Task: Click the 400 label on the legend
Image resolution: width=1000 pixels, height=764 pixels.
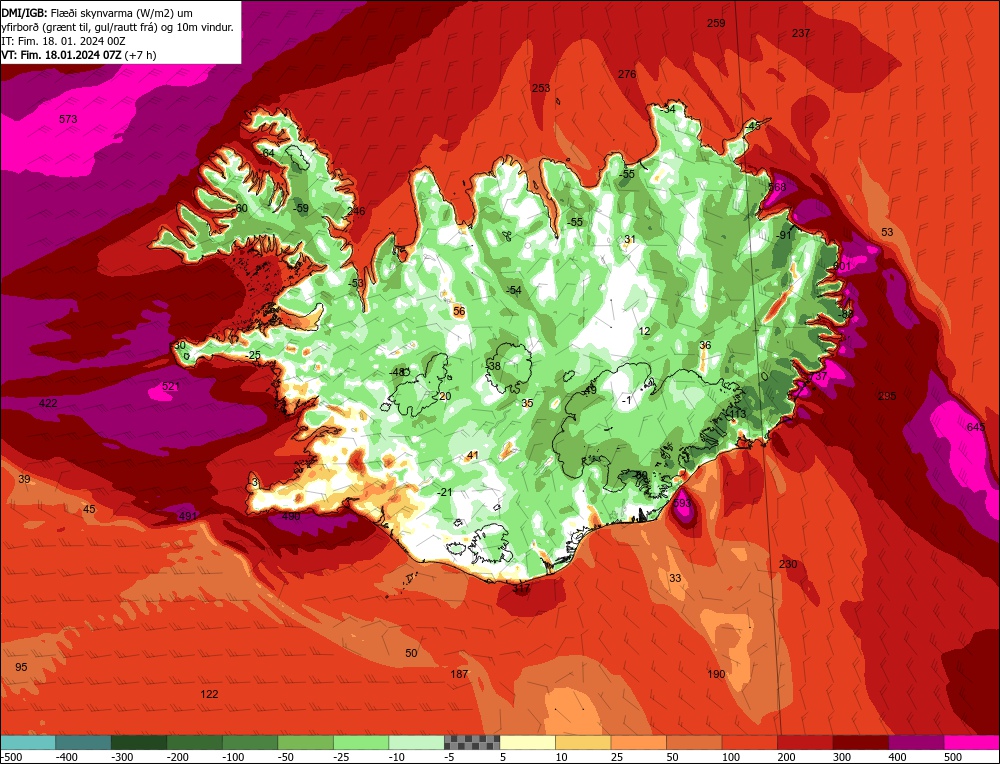Action: tap(897, 757)
